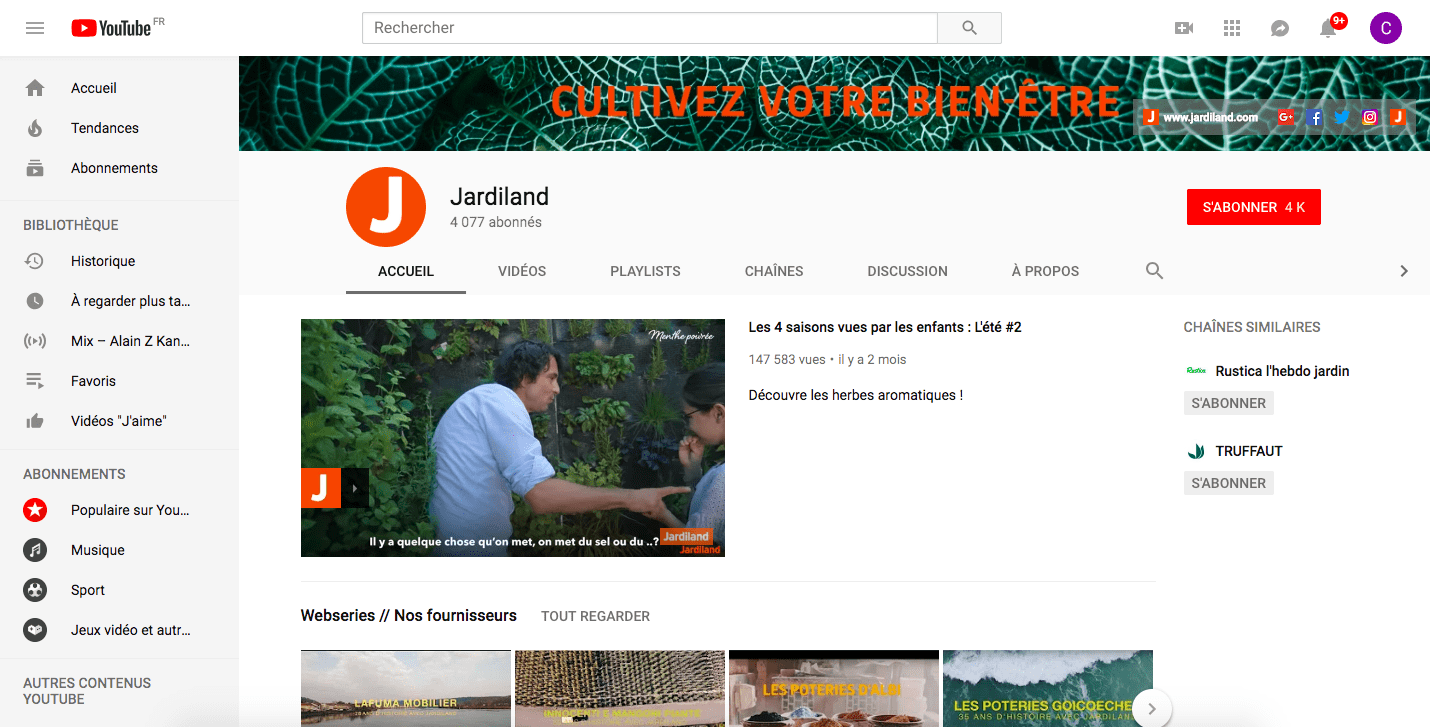The width and height of the screenshot is (1430, 727).
Task: Click the Favoris playlist icon
Action: pos(35,381)
